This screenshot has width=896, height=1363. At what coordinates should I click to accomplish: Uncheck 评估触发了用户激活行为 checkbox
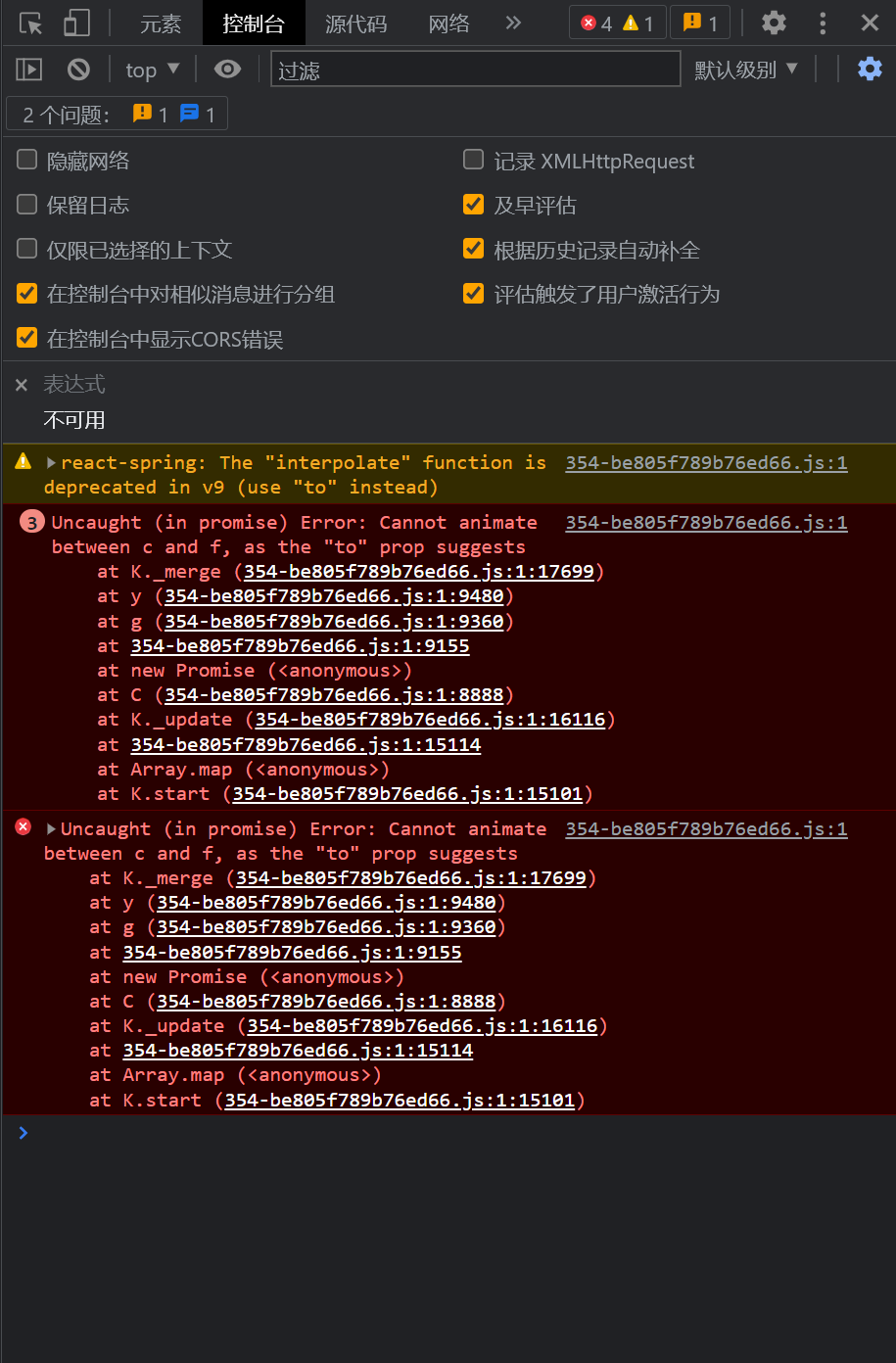click(473, 293)
